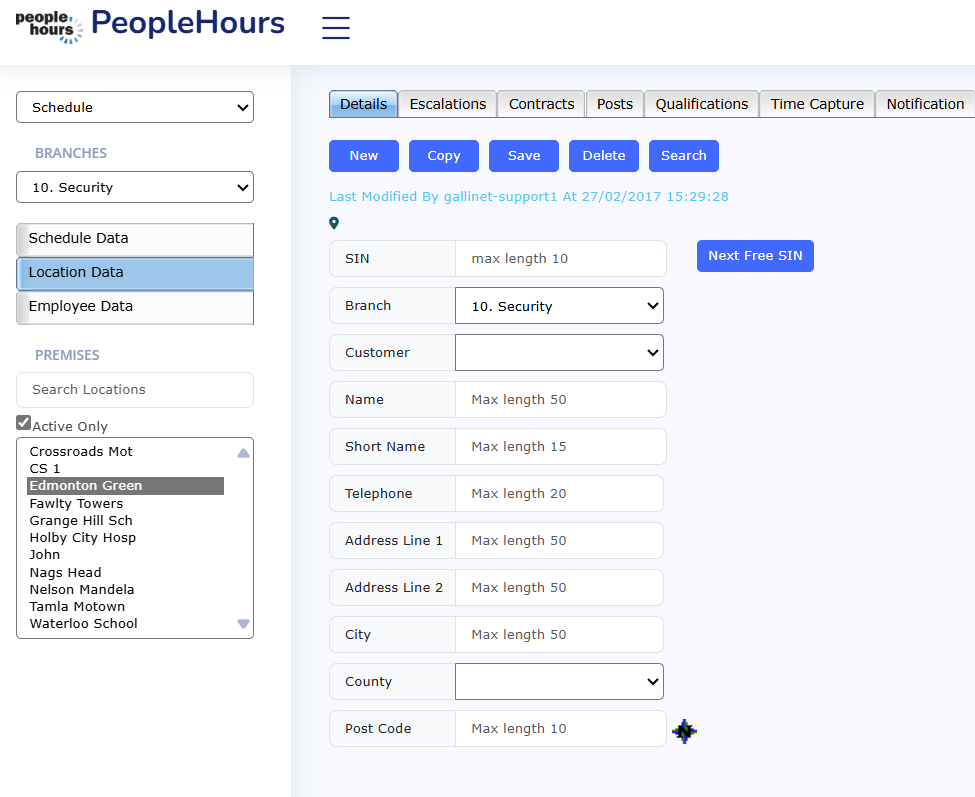Click the compass icon beside Post Code
975x797 pixels.
(684, 731)
